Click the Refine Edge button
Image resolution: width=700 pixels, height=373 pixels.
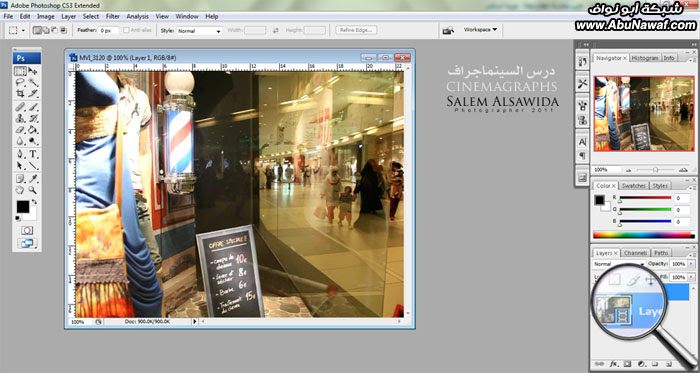click(x=356, y=30)
